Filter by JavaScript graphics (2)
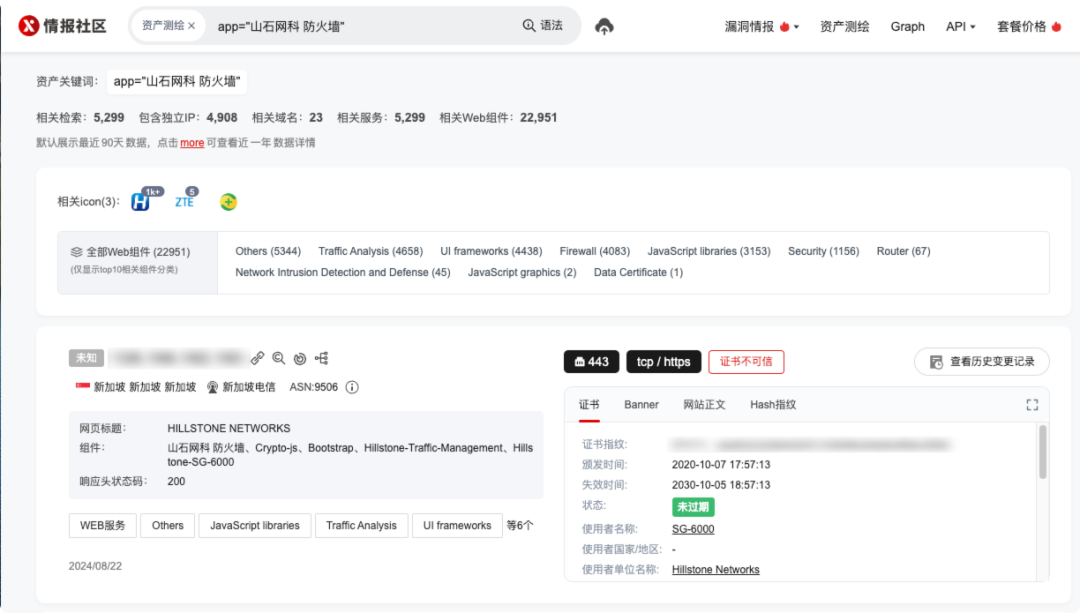Image resolution: width=1080 pixels, height=613 pixels. point(522,273)
